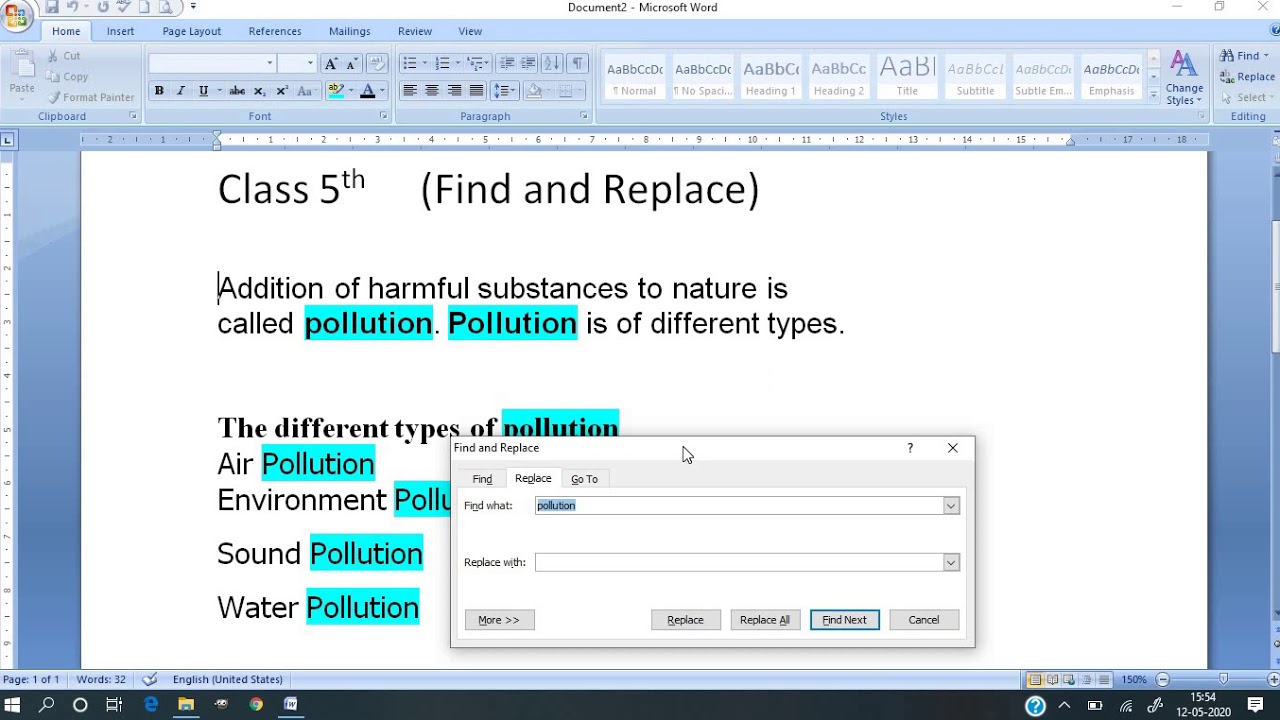Toggle Strikethrough formatting

[x=237, y=91]
